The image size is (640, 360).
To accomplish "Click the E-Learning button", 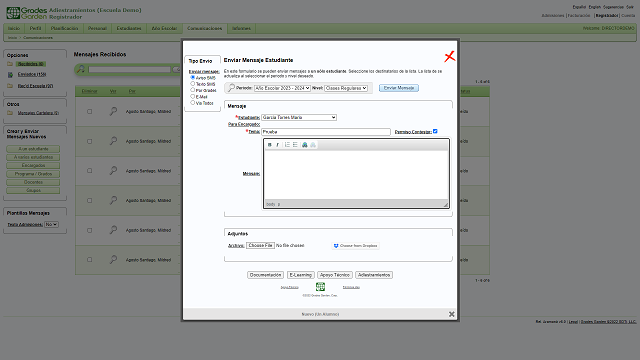I will [x=301, y=275].
